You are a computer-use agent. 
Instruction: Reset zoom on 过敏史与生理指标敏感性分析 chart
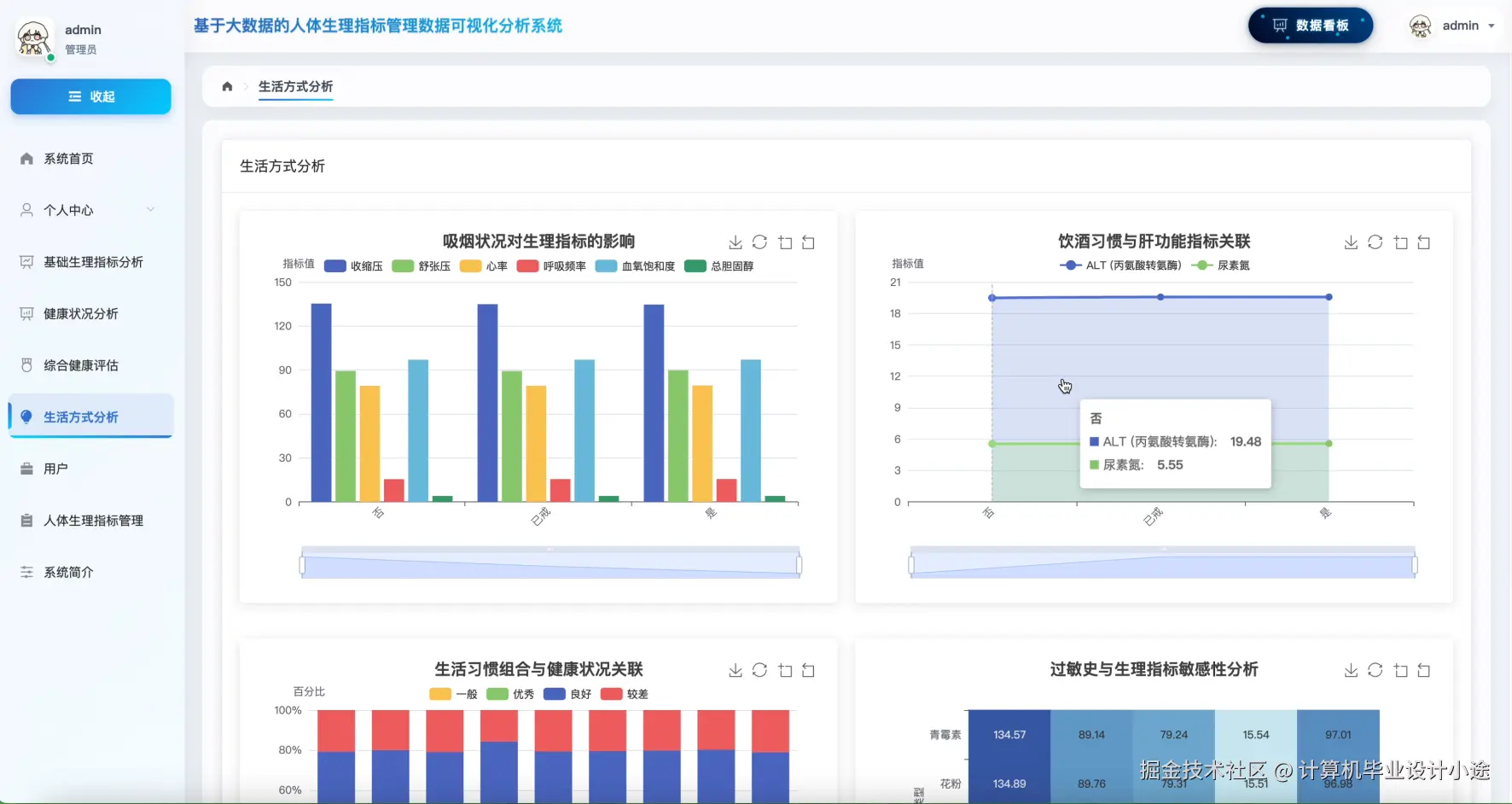[x=1423, y=670]
